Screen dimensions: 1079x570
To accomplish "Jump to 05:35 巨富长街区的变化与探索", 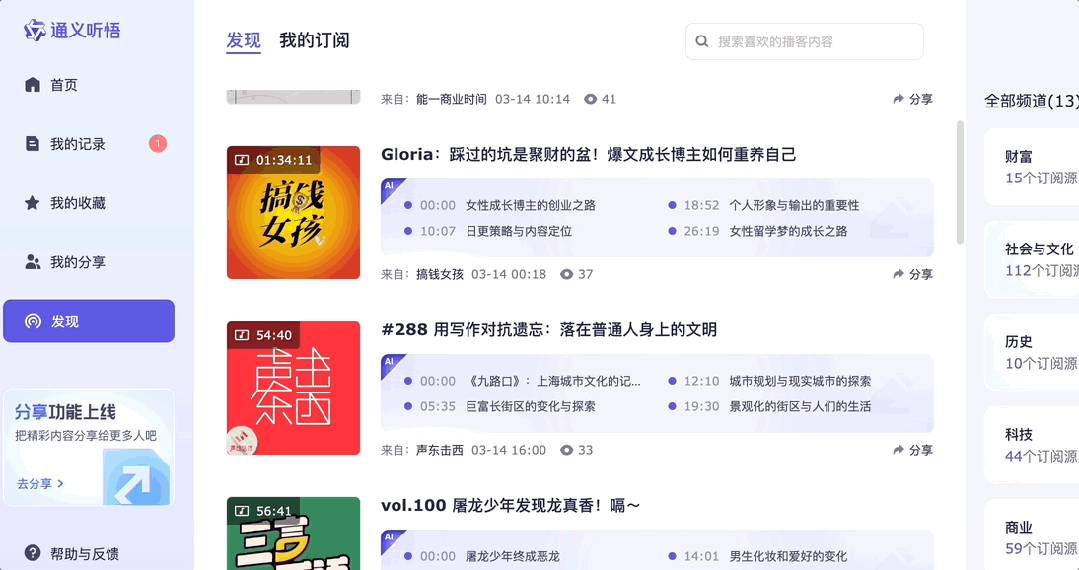I will point(500,406).
